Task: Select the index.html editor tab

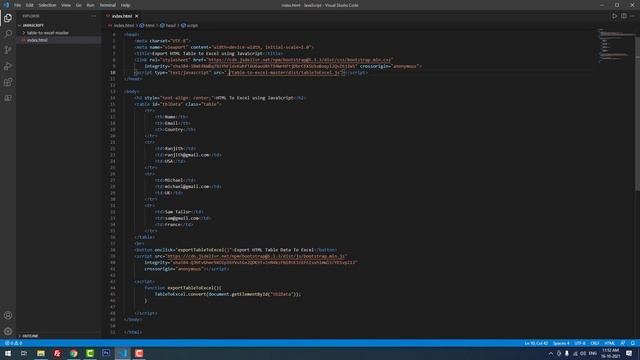Action: 122,16
